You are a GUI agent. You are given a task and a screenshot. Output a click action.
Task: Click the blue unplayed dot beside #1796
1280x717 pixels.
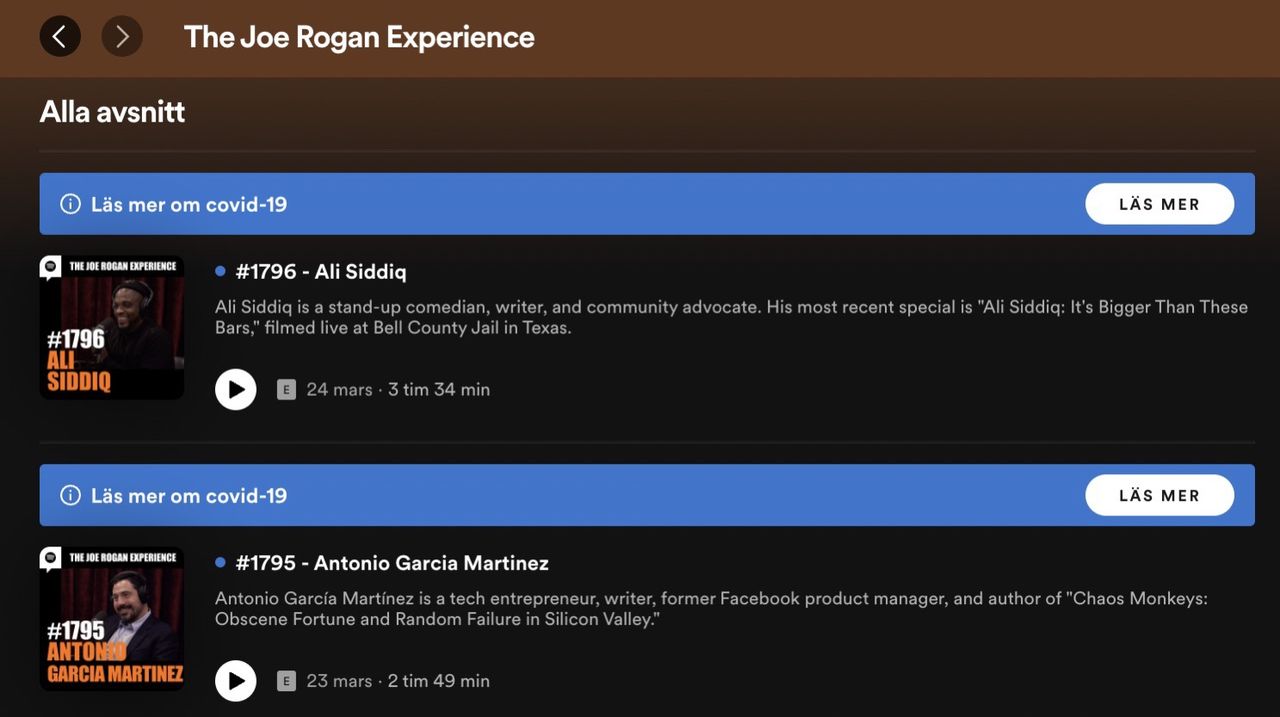pyautogui.click(x=220, y=271)
